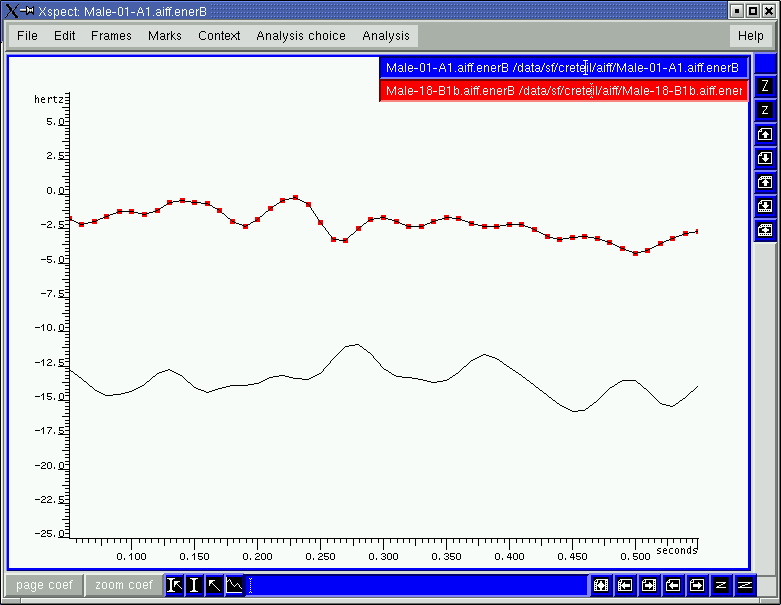This screenshot has width=781, height=605.
Task: Select the diagonal arrow pointer tool
Action: click(214, 585)
